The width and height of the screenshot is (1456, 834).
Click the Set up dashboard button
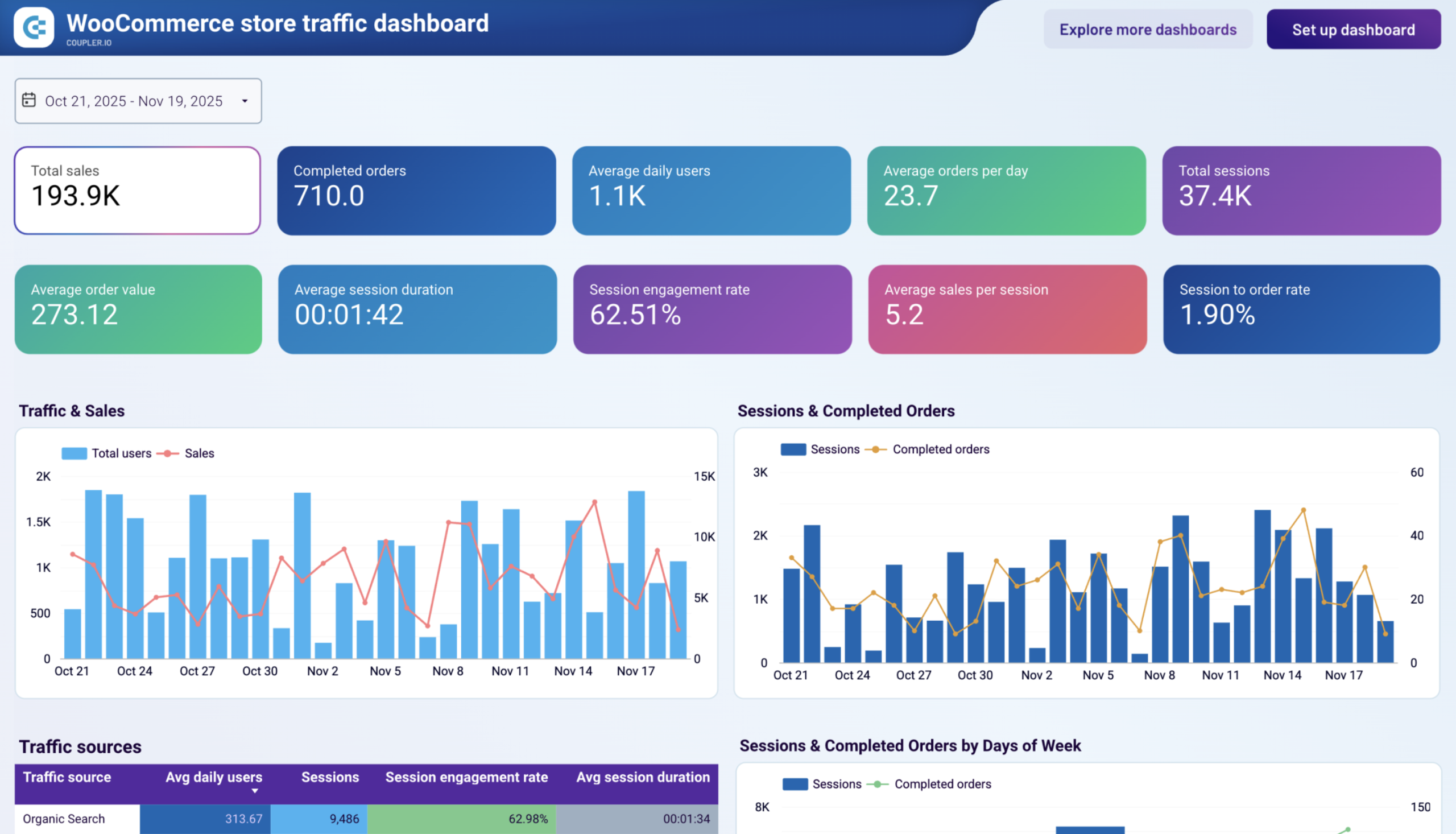coord(1354,29)
